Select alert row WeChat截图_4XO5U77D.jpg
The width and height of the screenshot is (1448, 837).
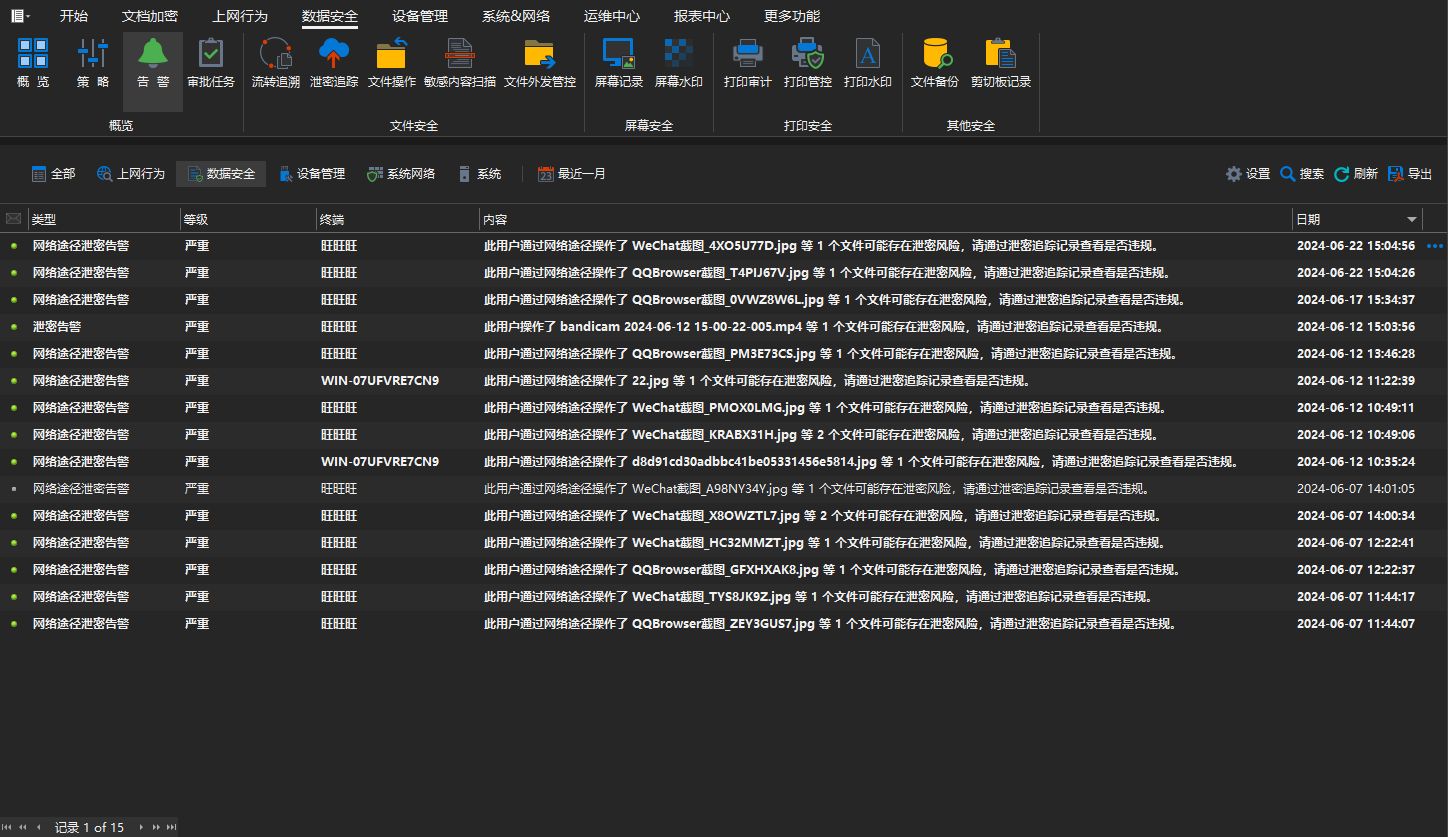(724, 246)
